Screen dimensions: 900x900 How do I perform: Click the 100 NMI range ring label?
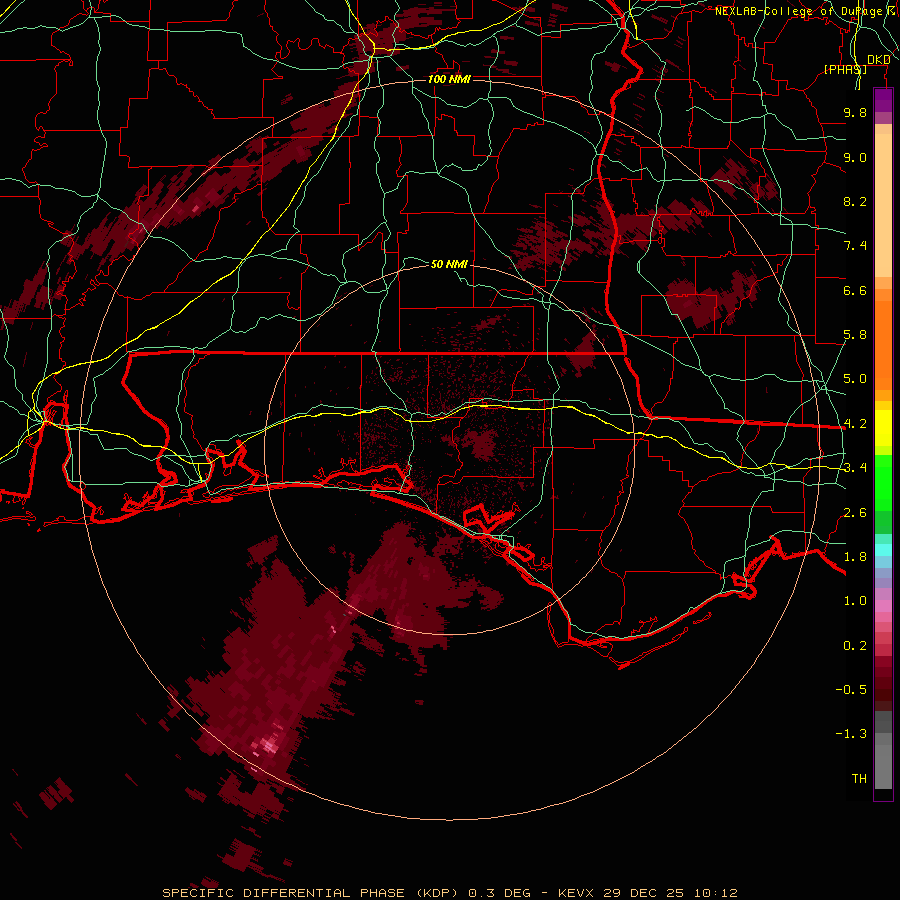point(449,79)
